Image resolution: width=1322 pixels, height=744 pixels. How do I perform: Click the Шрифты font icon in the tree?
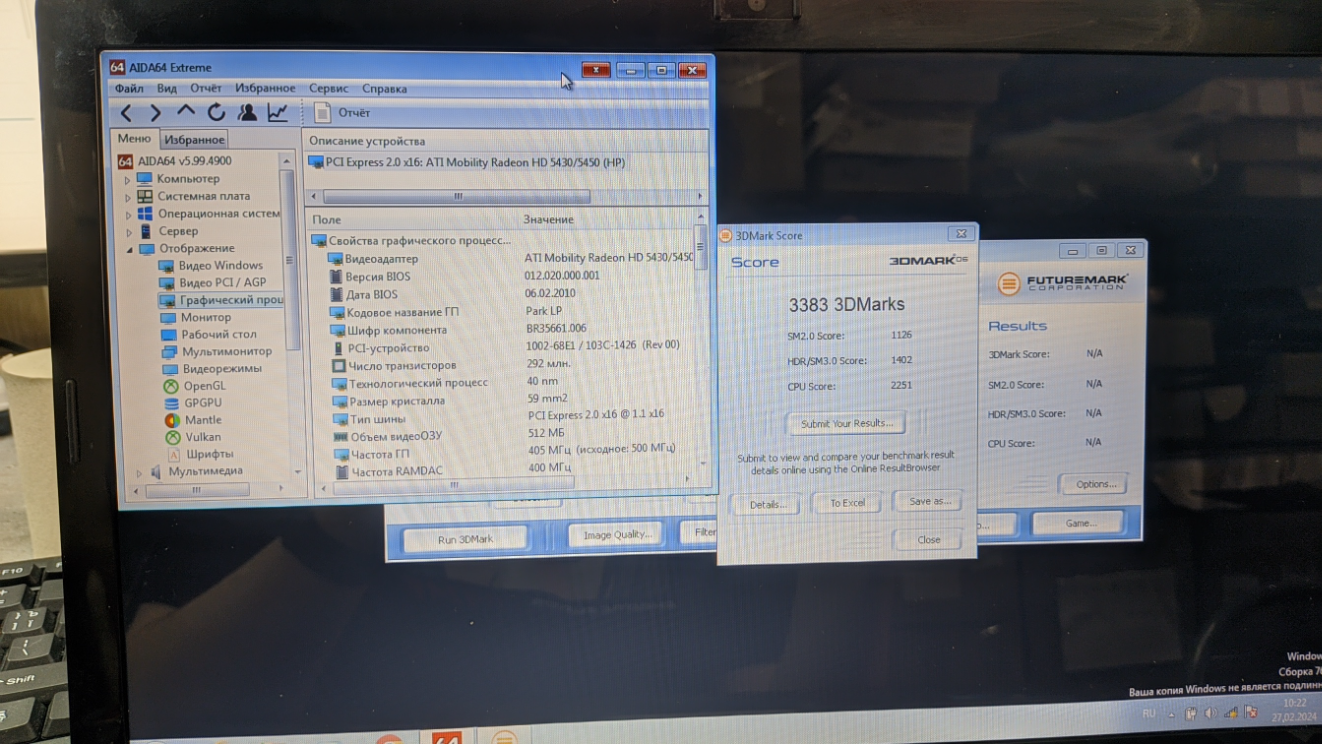[x=172, y=454]
